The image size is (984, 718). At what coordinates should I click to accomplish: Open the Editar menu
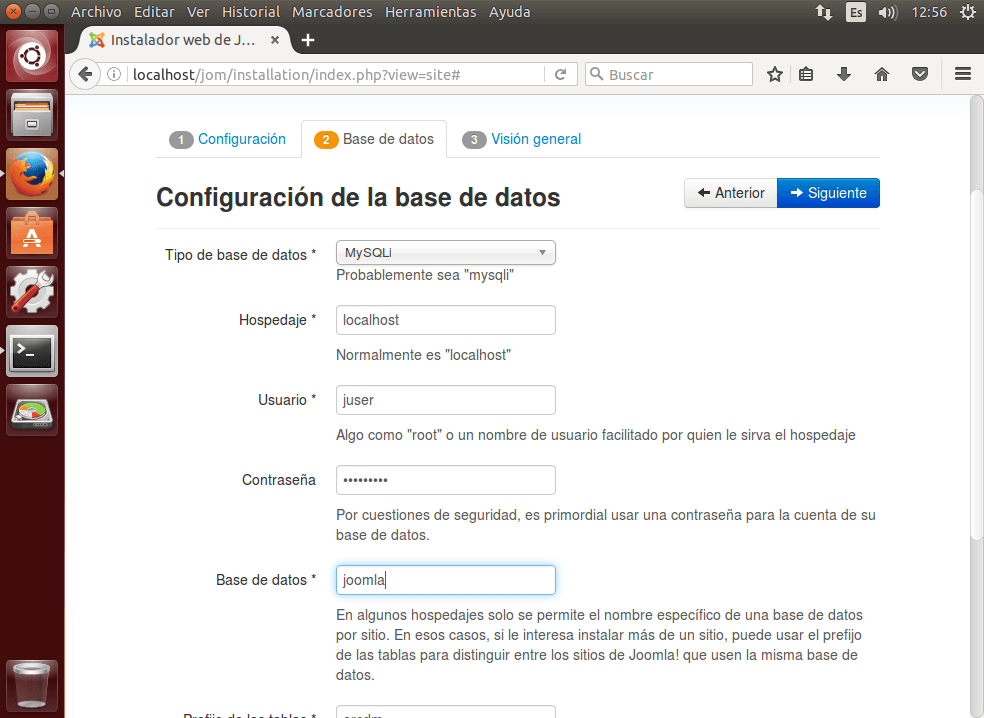(154, 12)
